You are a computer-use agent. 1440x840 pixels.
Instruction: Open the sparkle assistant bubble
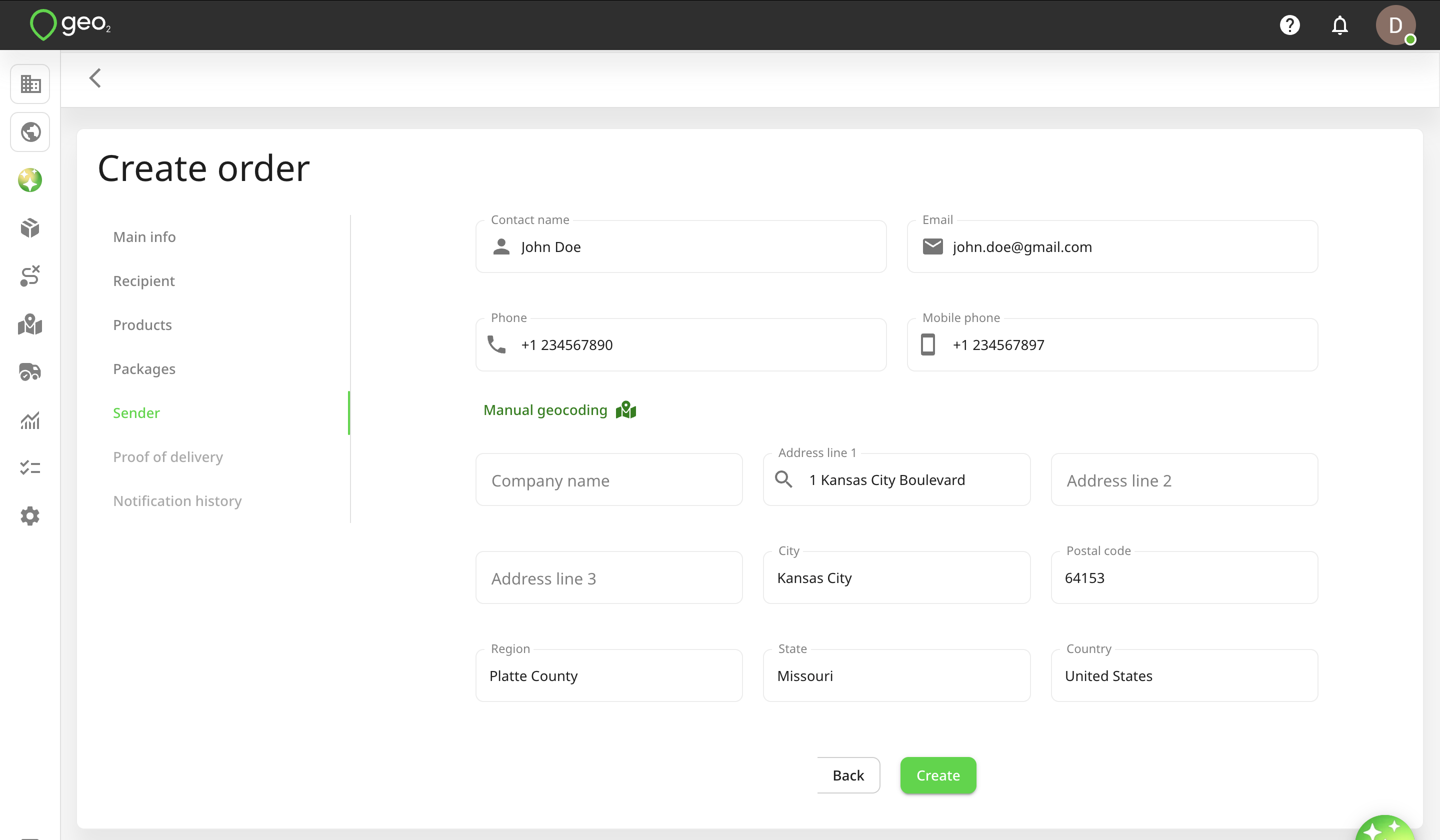[x=1384, y=827]
